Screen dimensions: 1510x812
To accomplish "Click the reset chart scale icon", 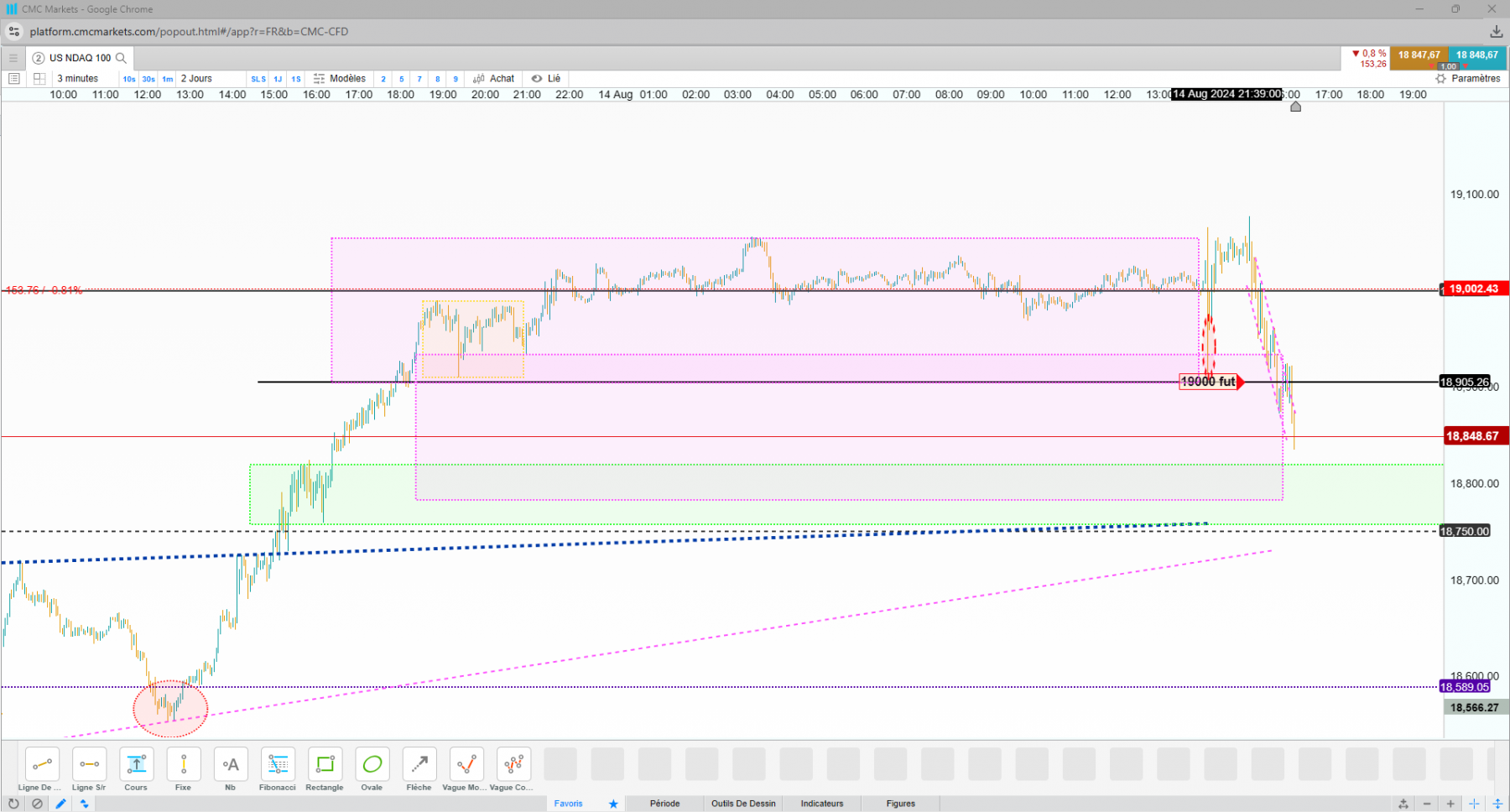I will coord(1403,804).
